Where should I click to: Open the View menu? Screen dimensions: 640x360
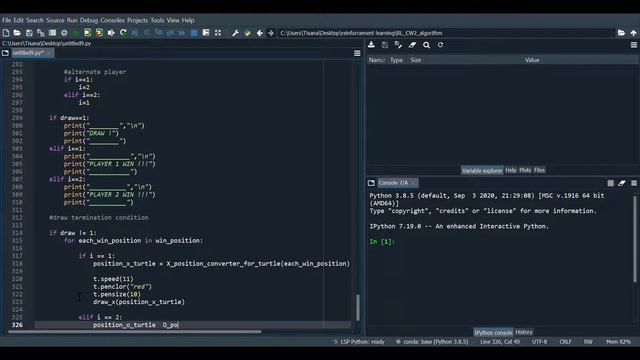coord(173,20)
